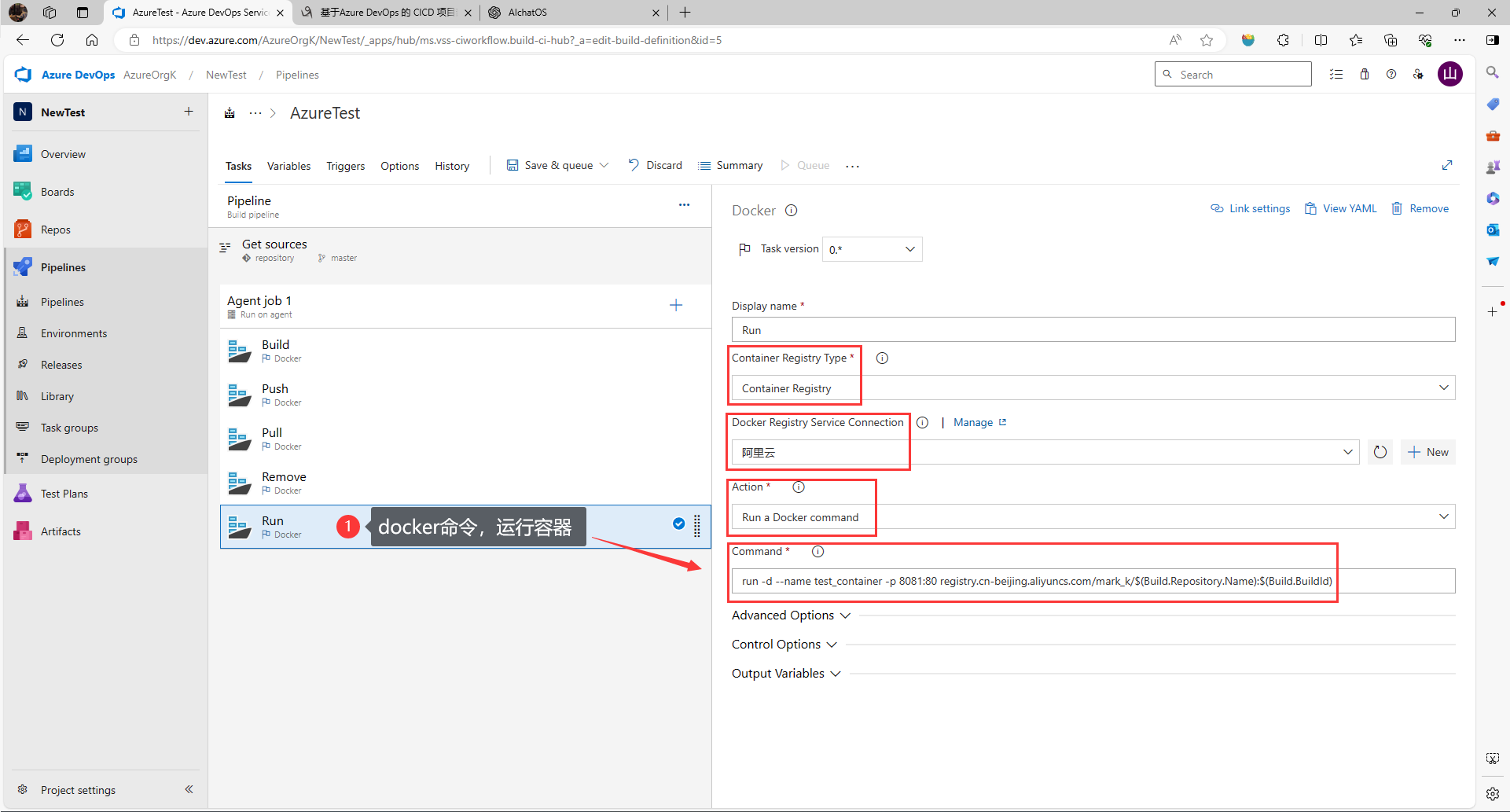Screen dimensions: 1510x812
Task: Open the pipeline Summary
Action: [731, 165]
